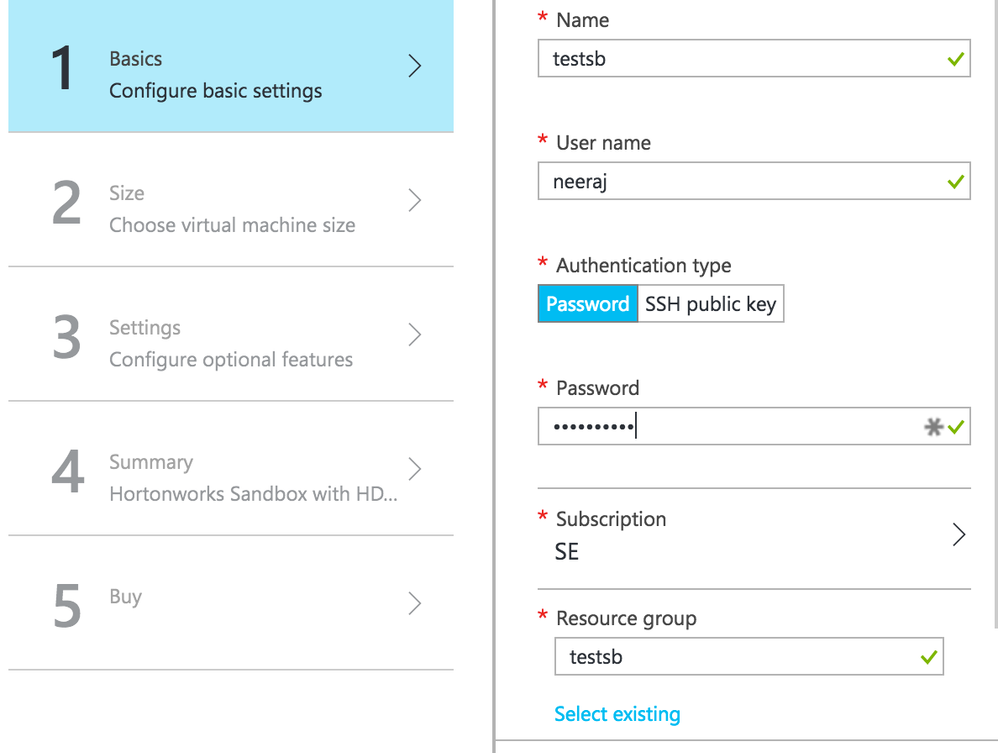
Task: Click the green checkmark in Name field
Action: (x=956, y=60)
